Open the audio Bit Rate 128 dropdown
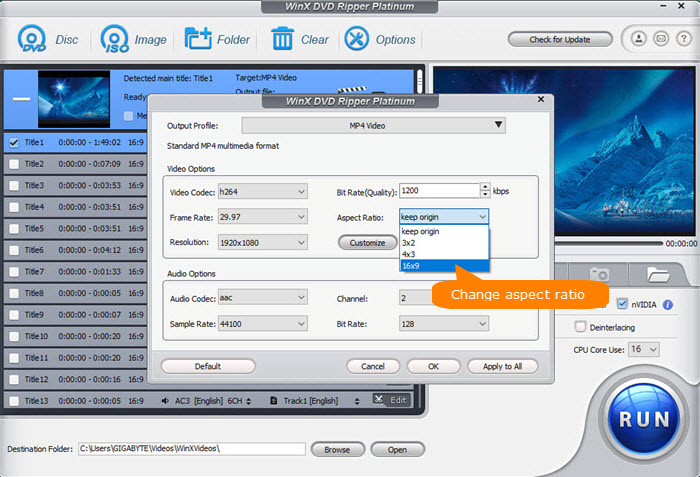700x477 pixels. pos(444,323)
